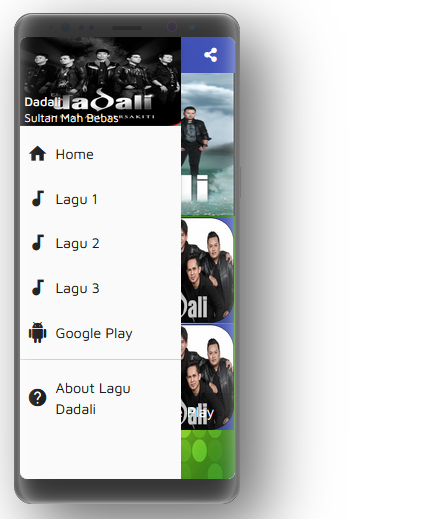Select Lagu 1 from the drawer

(100, 199)
